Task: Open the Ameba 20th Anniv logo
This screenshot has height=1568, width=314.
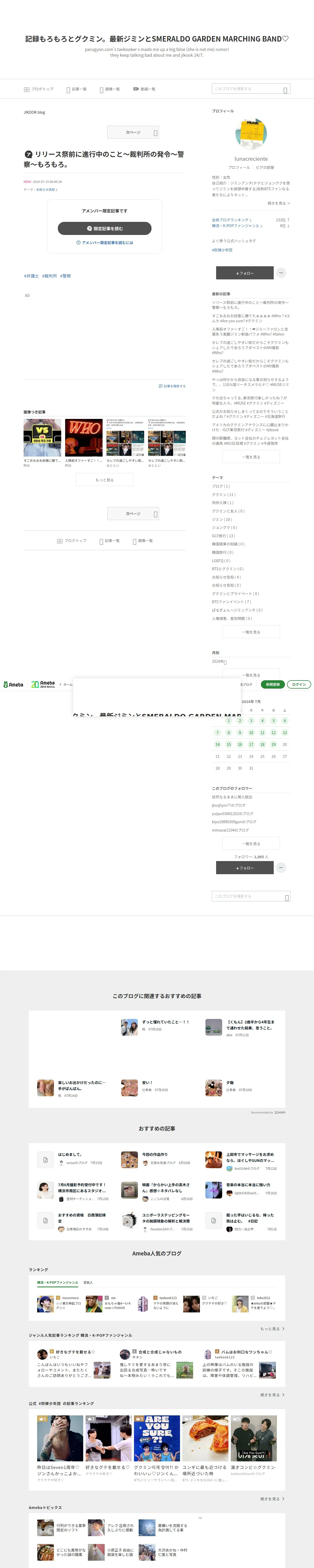Action: tap(43, 684)
